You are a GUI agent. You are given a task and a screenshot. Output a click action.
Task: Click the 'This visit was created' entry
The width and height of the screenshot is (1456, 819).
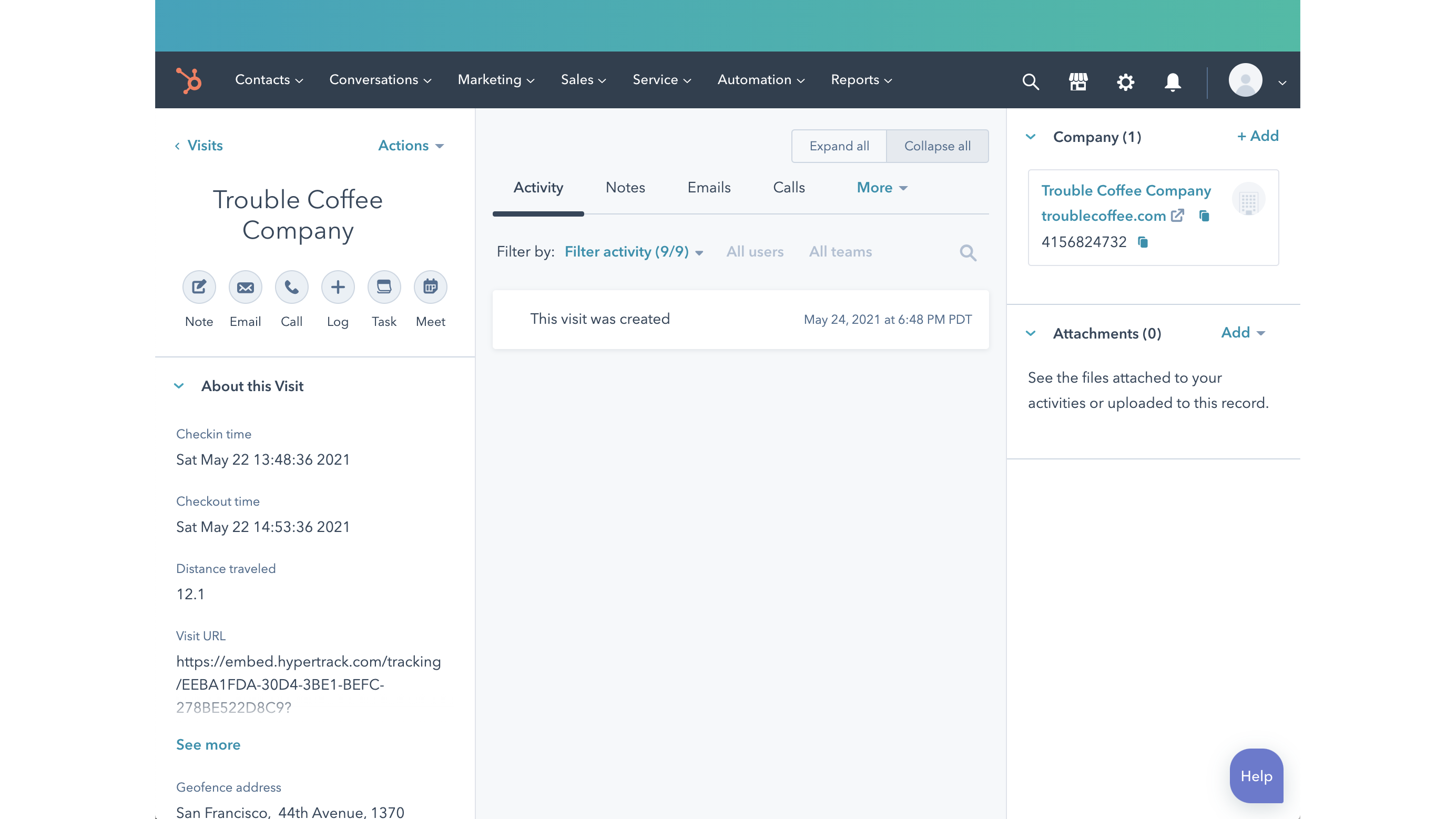740,320
